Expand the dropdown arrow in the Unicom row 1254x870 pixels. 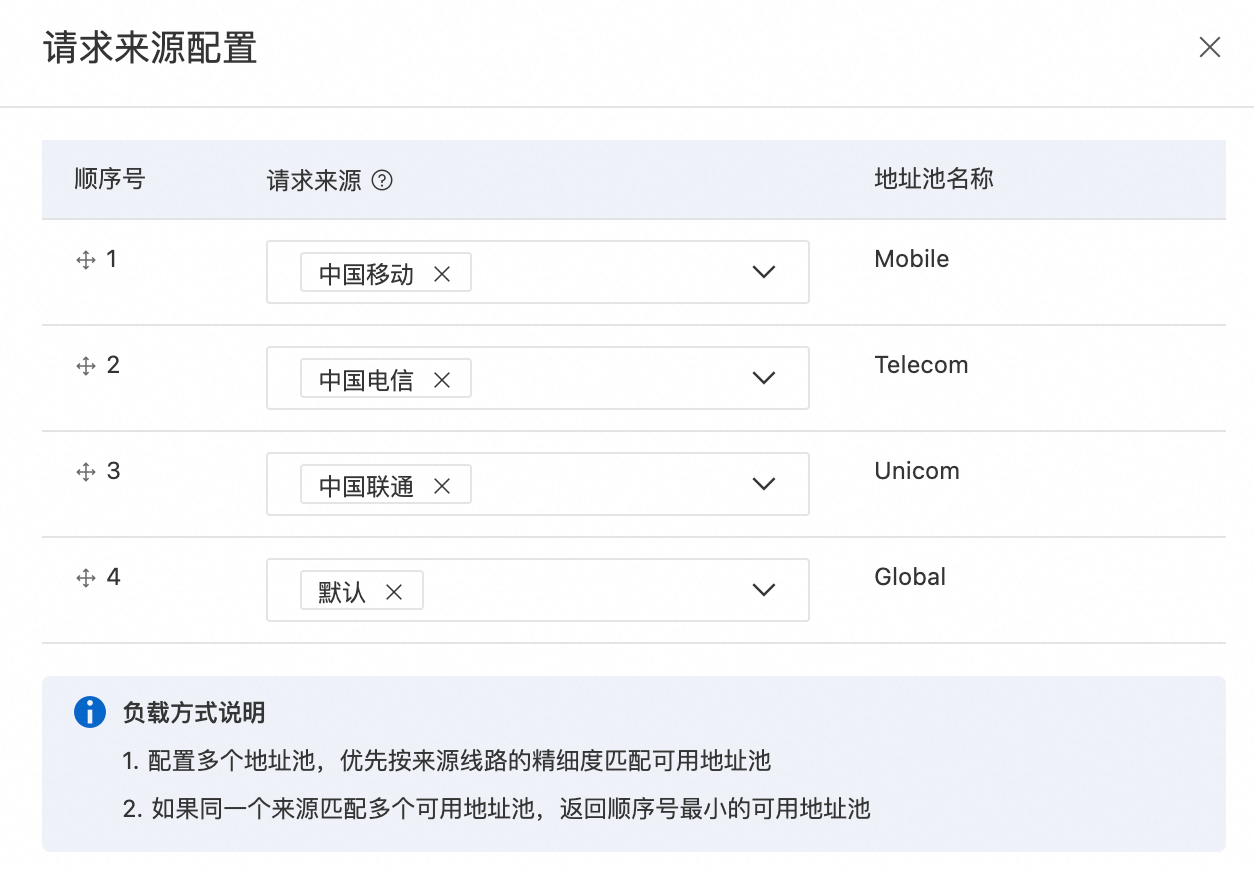[x=764, y=484]
